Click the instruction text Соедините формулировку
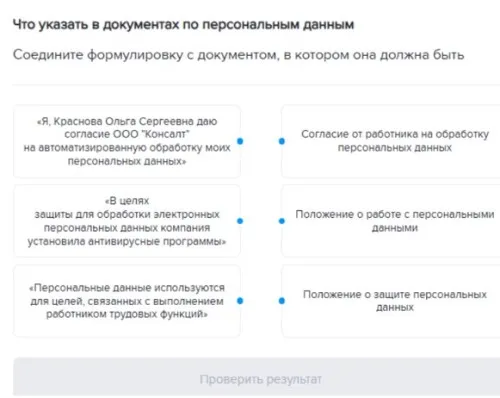500x398 pixels. (x=238, y=55)
